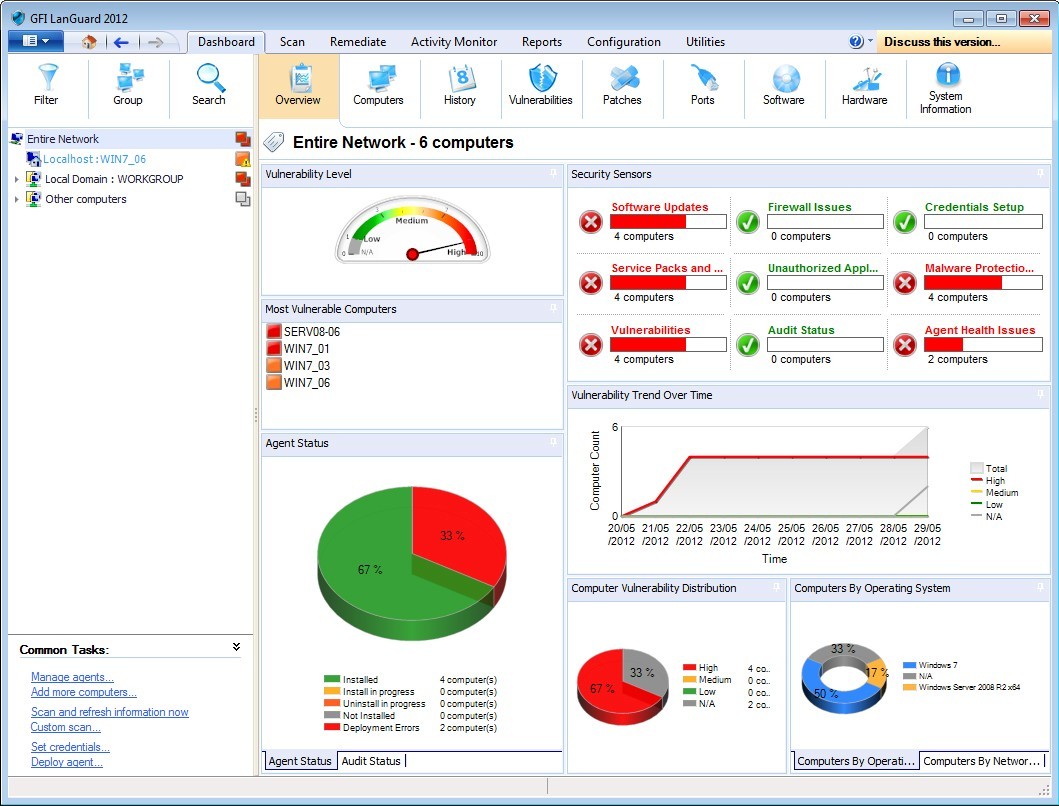Click the History calendar icon
The image size is (1059, 806).
click(460, 84)
